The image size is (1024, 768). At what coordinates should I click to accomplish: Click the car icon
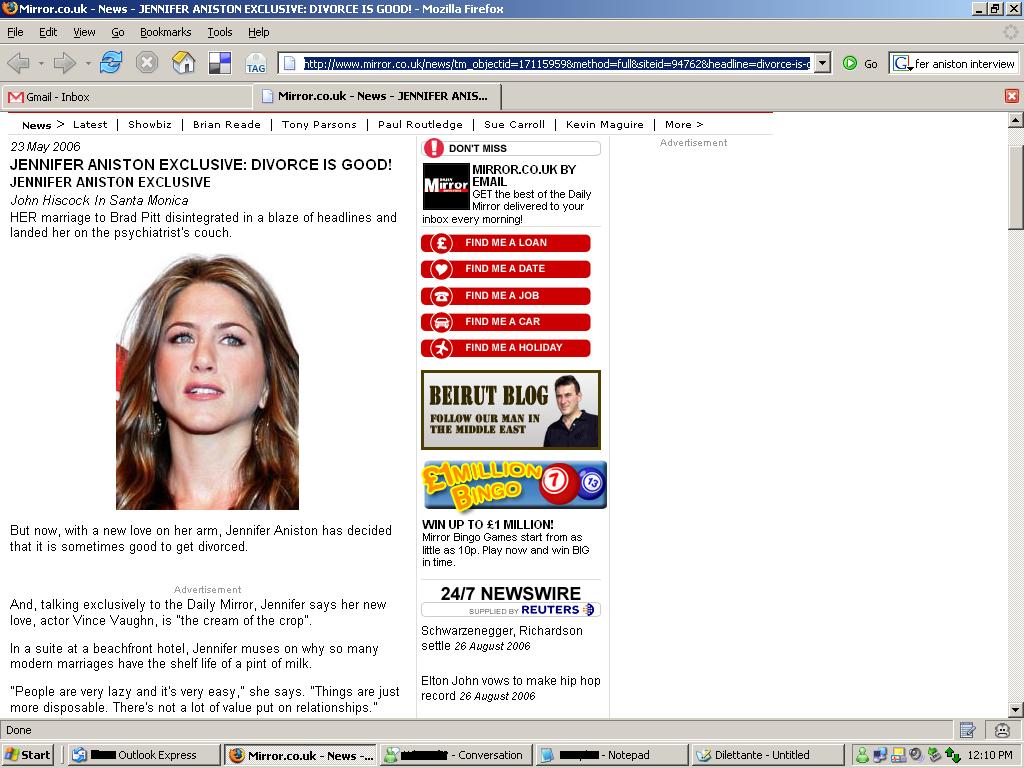pyautogui.click(x=441, y=322)
